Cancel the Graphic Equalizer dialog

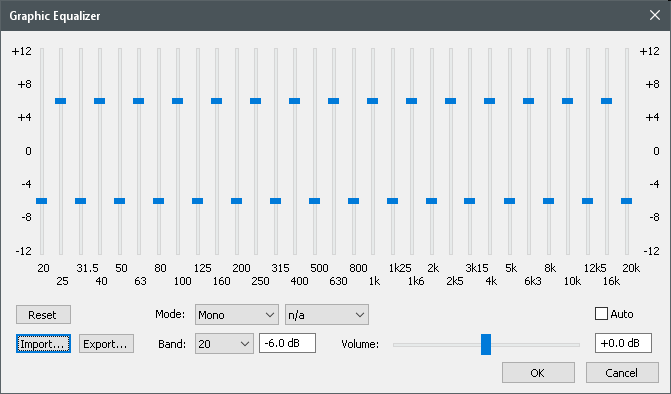pos(622,373)
